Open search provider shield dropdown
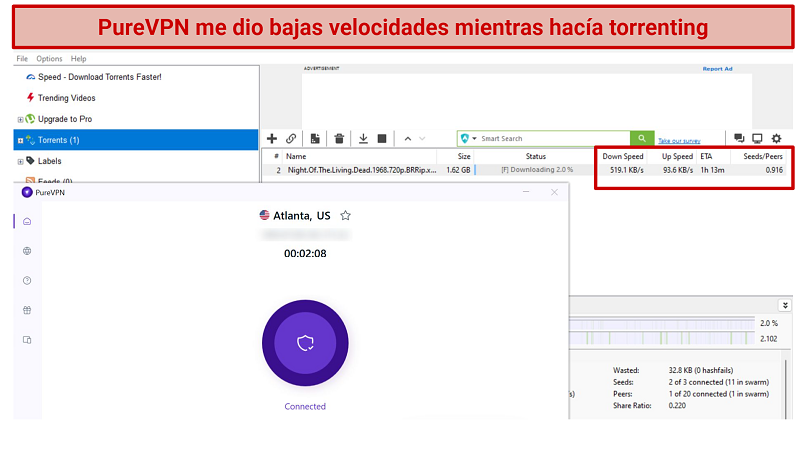806x453 pixels. click(x=468, y=138)
